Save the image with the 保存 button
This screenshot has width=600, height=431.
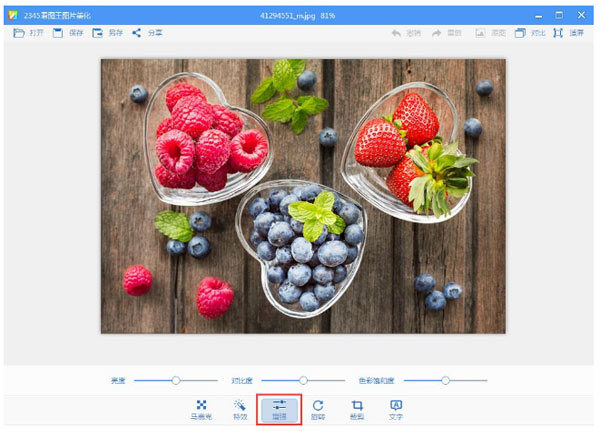tap(68, 33)
